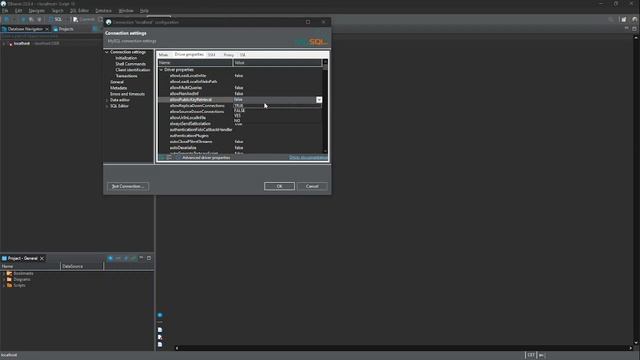Switch to the SSL tab
This screenshot has height=360, width=640.
(242, 55)
